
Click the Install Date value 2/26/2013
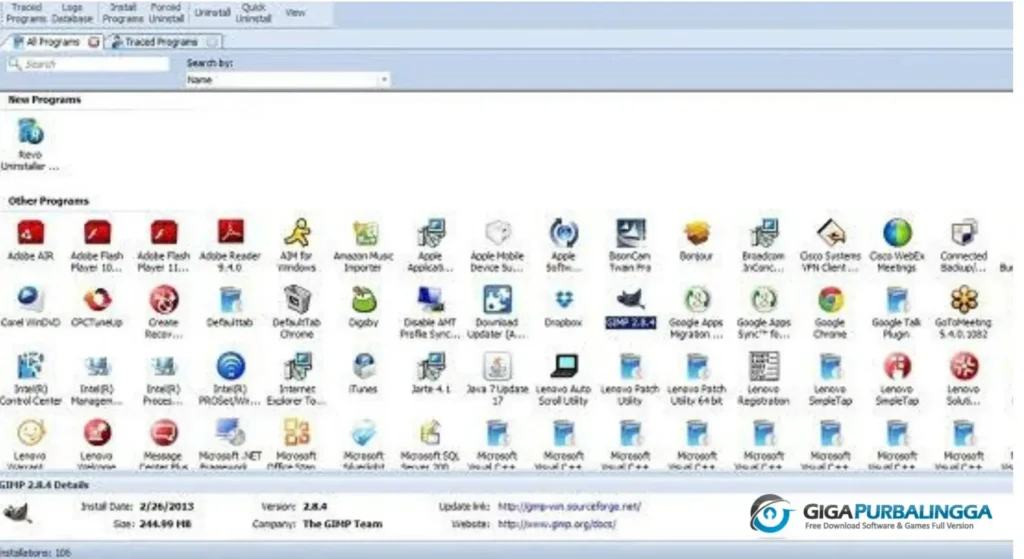167,507
